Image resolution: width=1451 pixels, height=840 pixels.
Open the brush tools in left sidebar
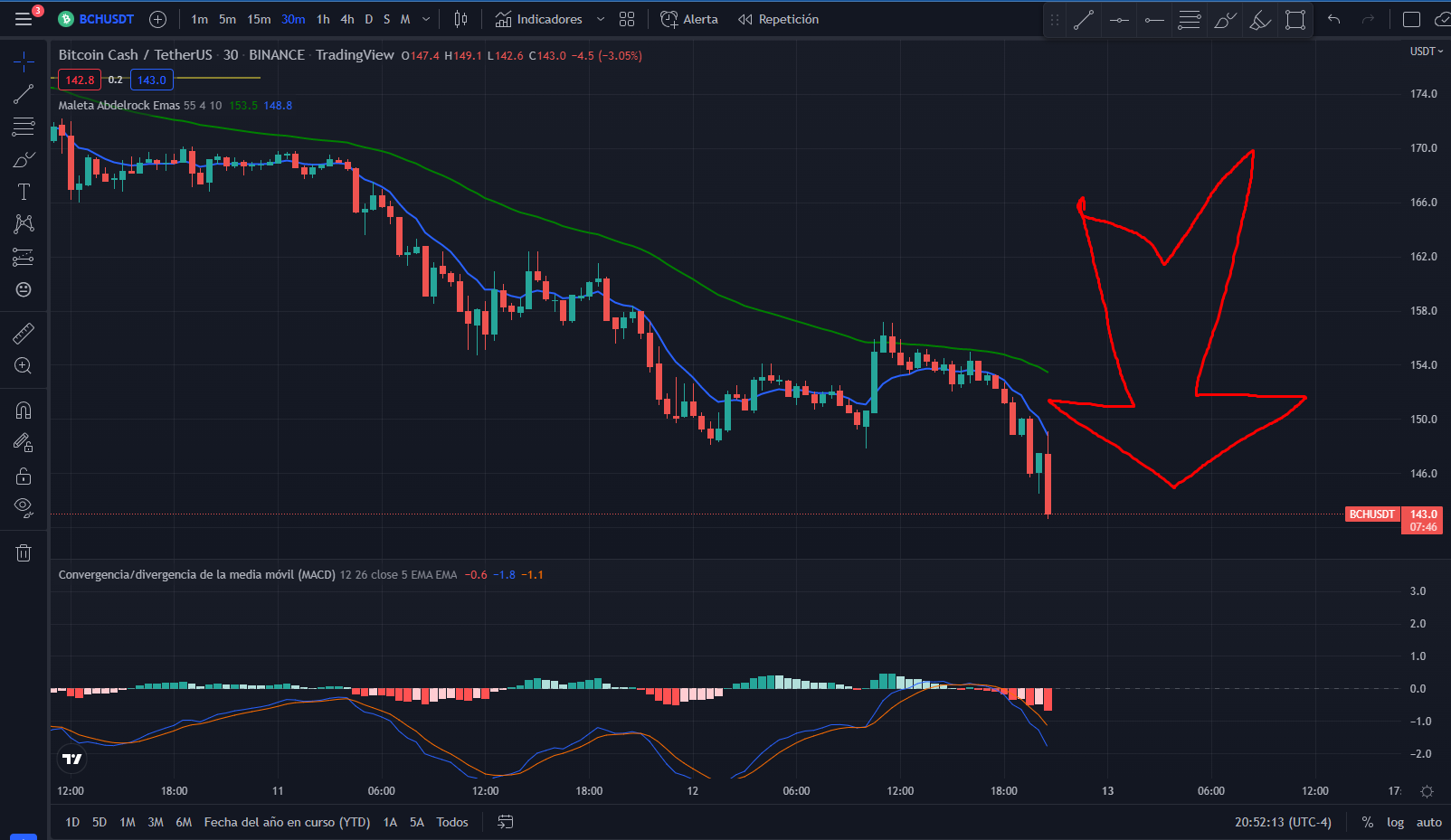click(x=24, y=159)
